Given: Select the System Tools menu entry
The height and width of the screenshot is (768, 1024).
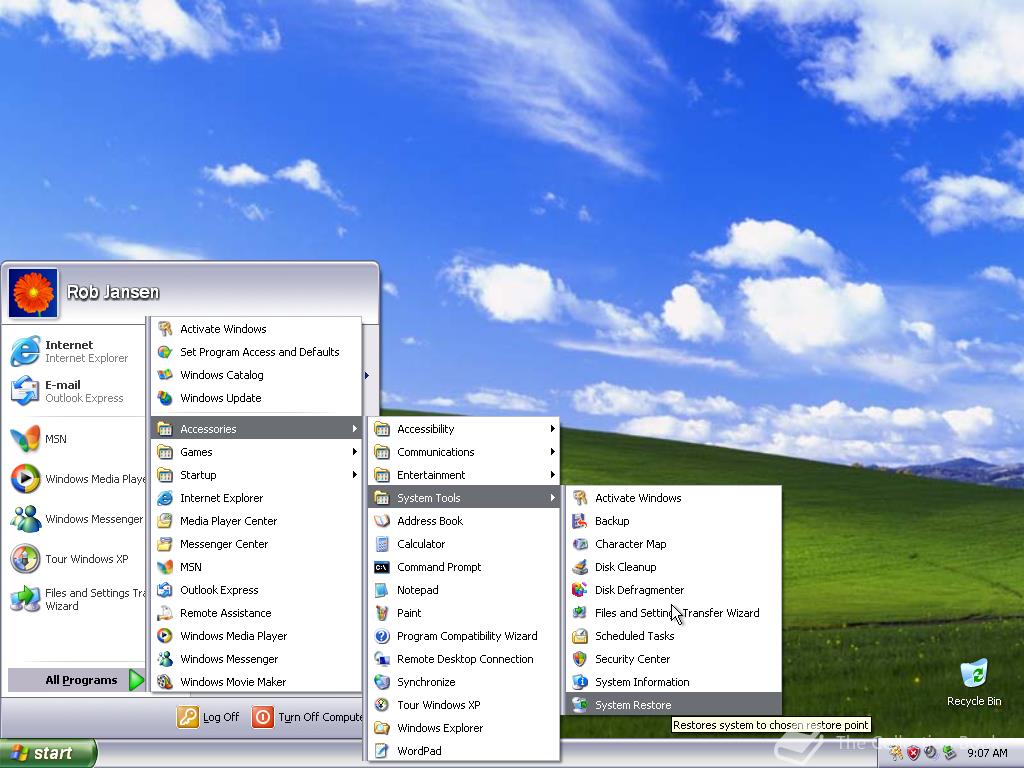Looking at the screenshot, I should click(x=432, y=497).
